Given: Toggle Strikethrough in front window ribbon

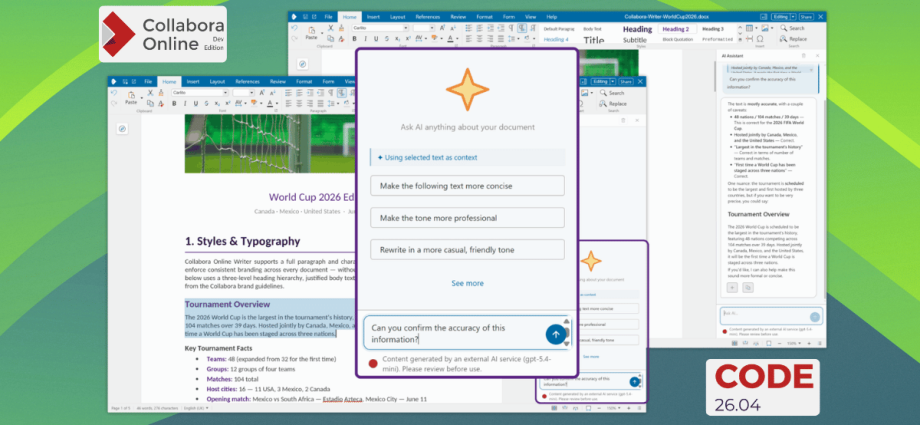Looking at the screenshot, I should [207, 103].
